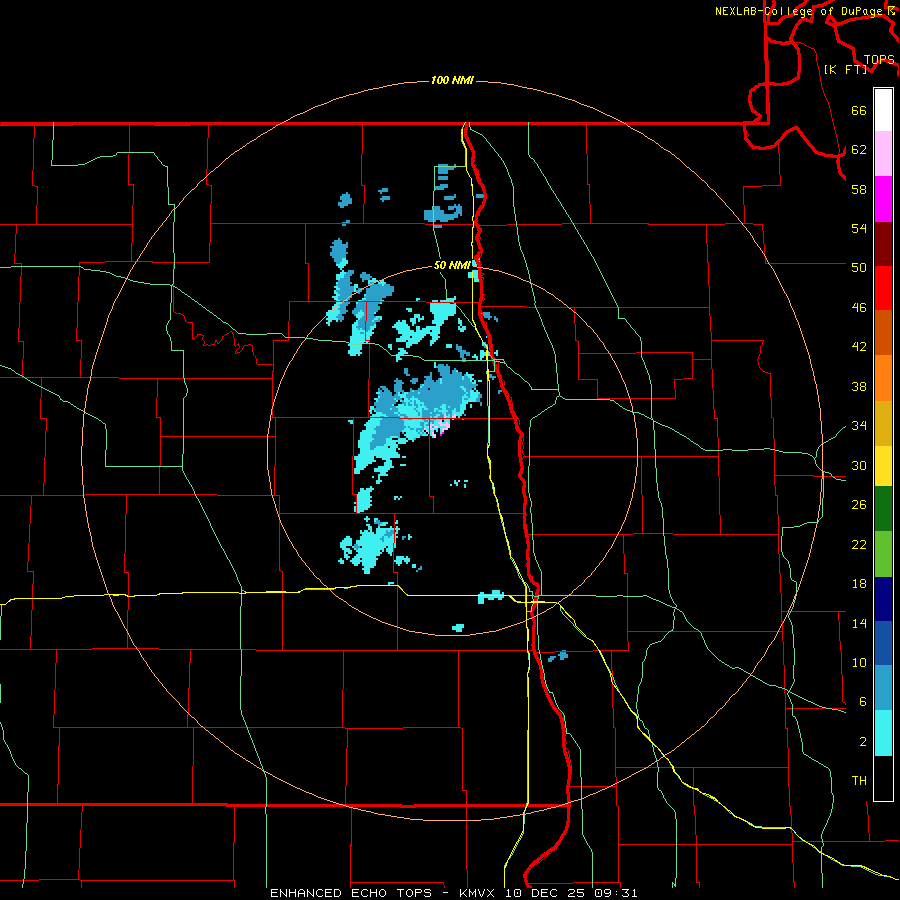Click the legend label 'TH'
This screenshot has width=900, height=900.
pos(859,781)
